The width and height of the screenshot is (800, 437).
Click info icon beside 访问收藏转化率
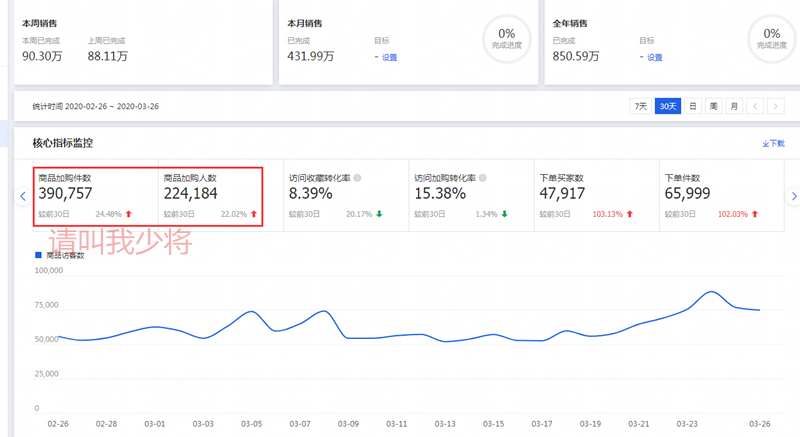pyautogui.click(x=357, y=178)
